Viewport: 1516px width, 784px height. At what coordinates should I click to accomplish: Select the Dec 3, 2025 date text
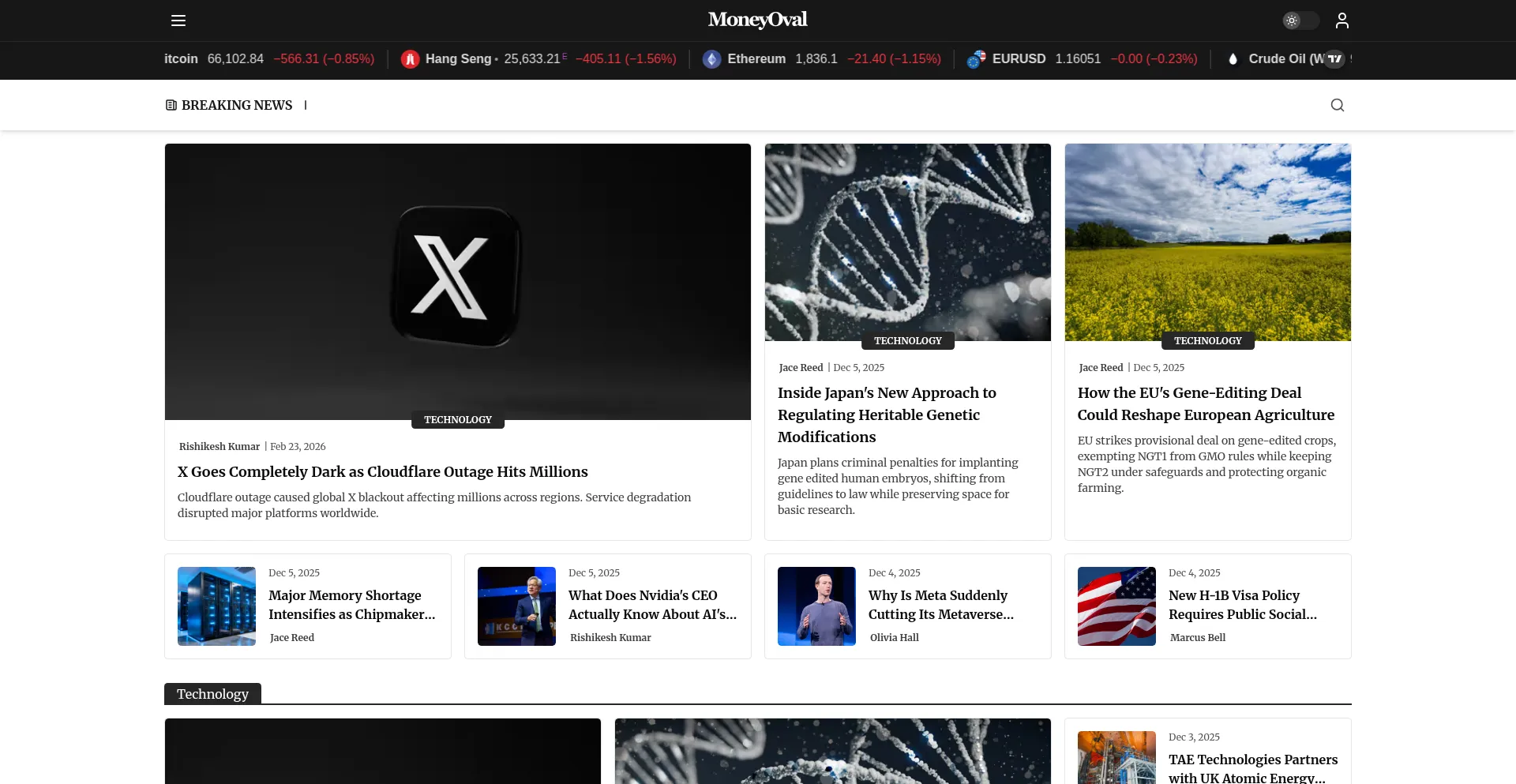point(1194,737)
